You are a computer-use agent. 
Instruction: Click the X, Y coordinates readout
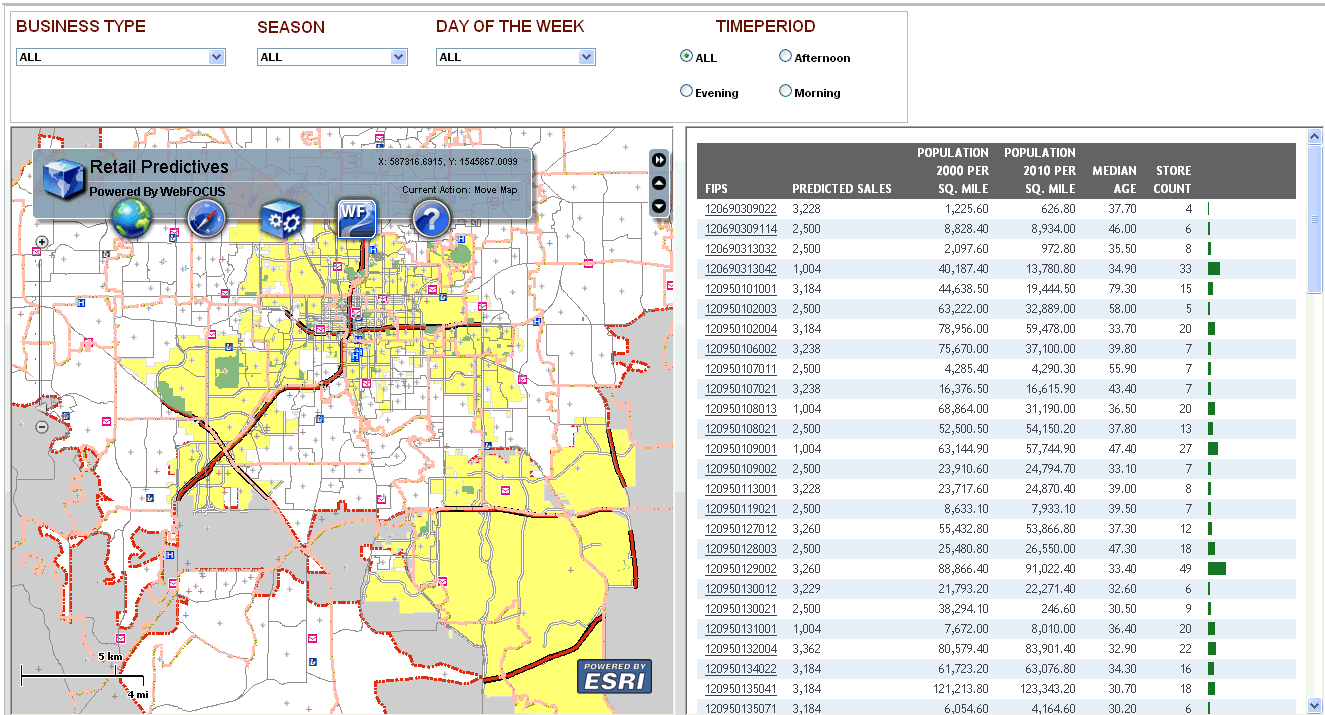(448, 161)
